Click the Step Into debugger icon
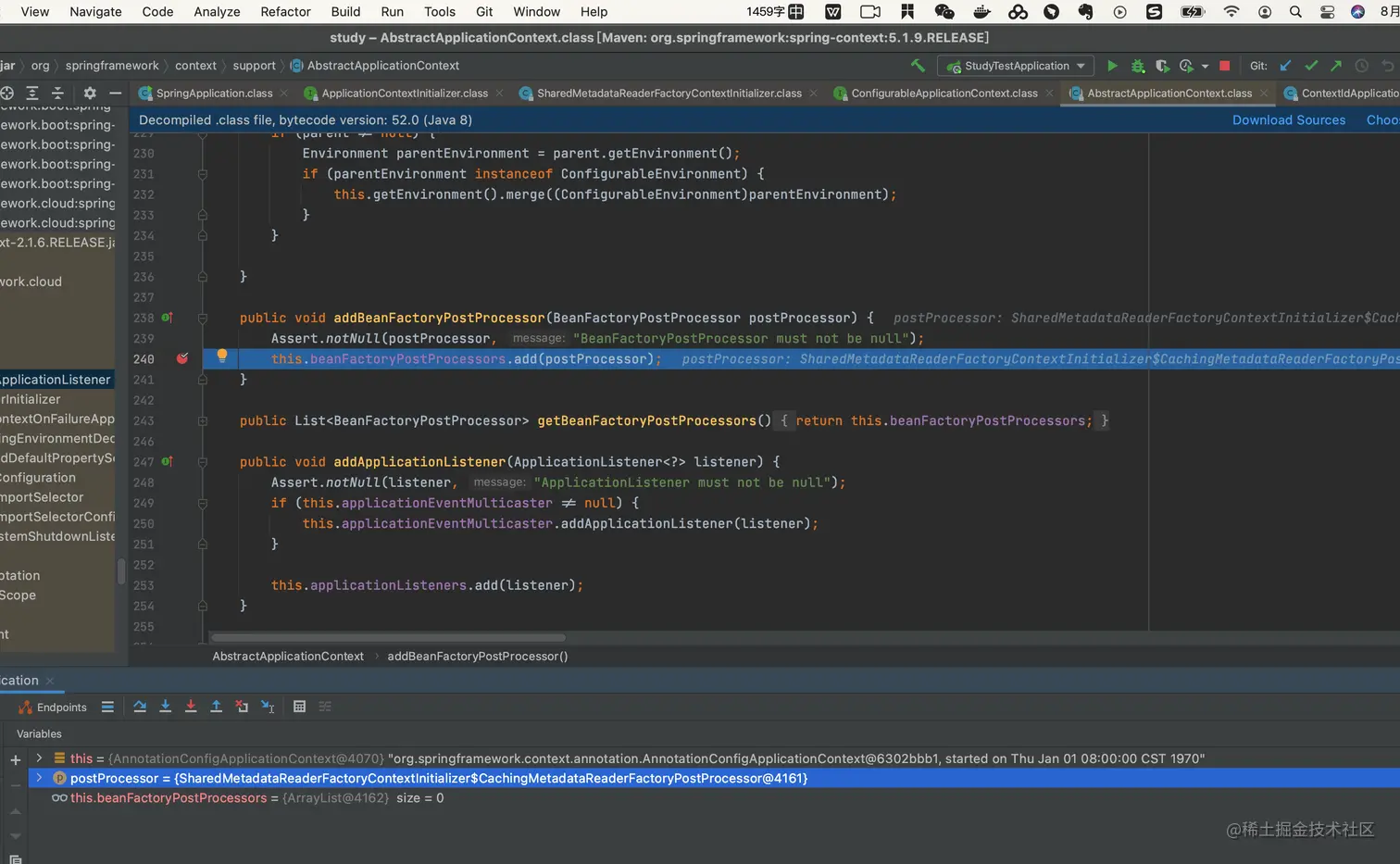 [166, 707]
